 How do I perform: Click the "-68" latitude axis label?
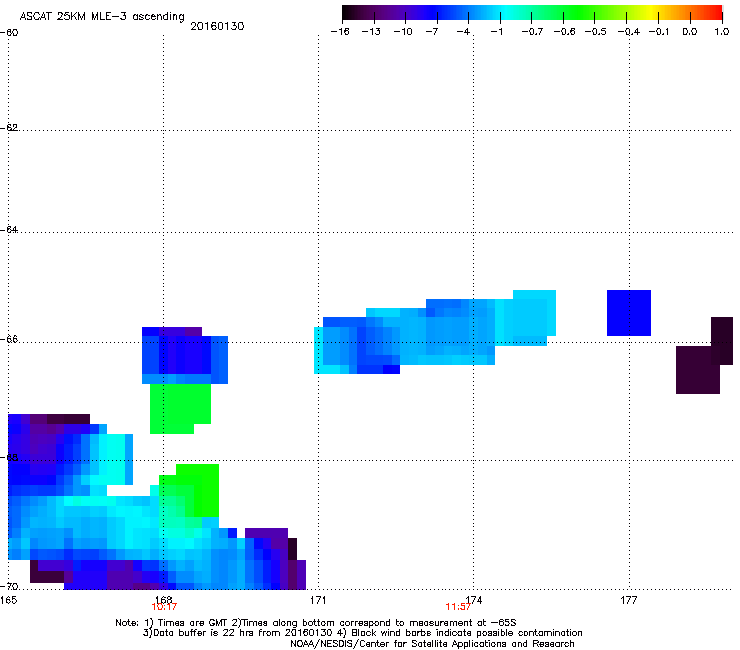pos(9,457)
